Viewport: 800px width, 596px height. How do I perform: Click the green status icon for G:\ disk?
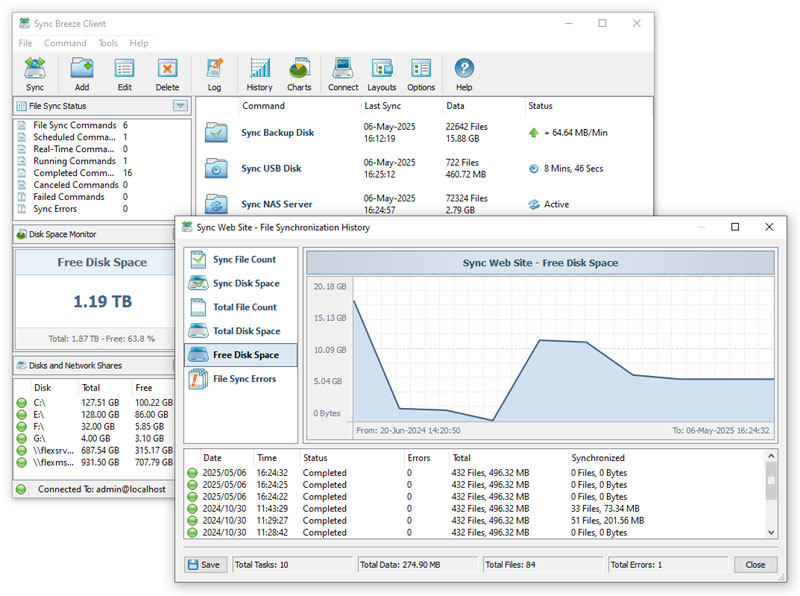[x=22, y=438]
